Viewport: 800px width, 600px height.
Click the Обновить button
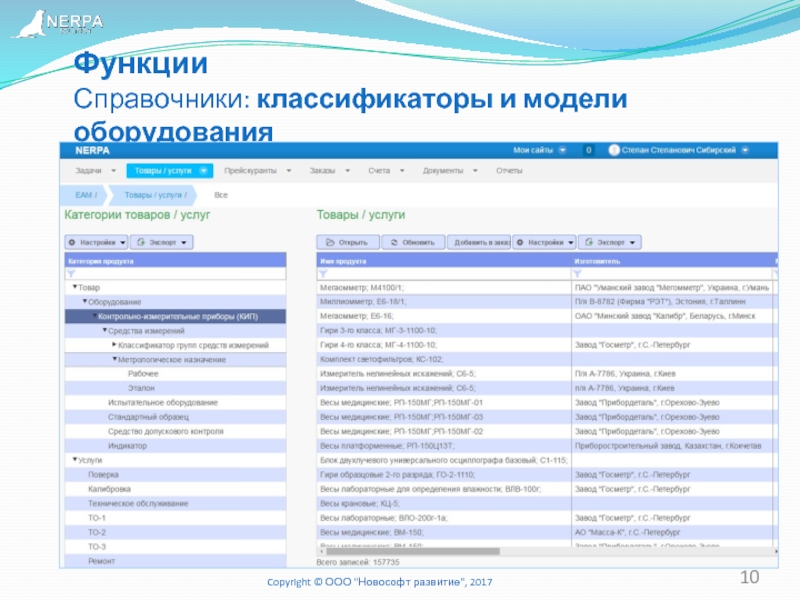pyautogui.click(x=414, y=242)
